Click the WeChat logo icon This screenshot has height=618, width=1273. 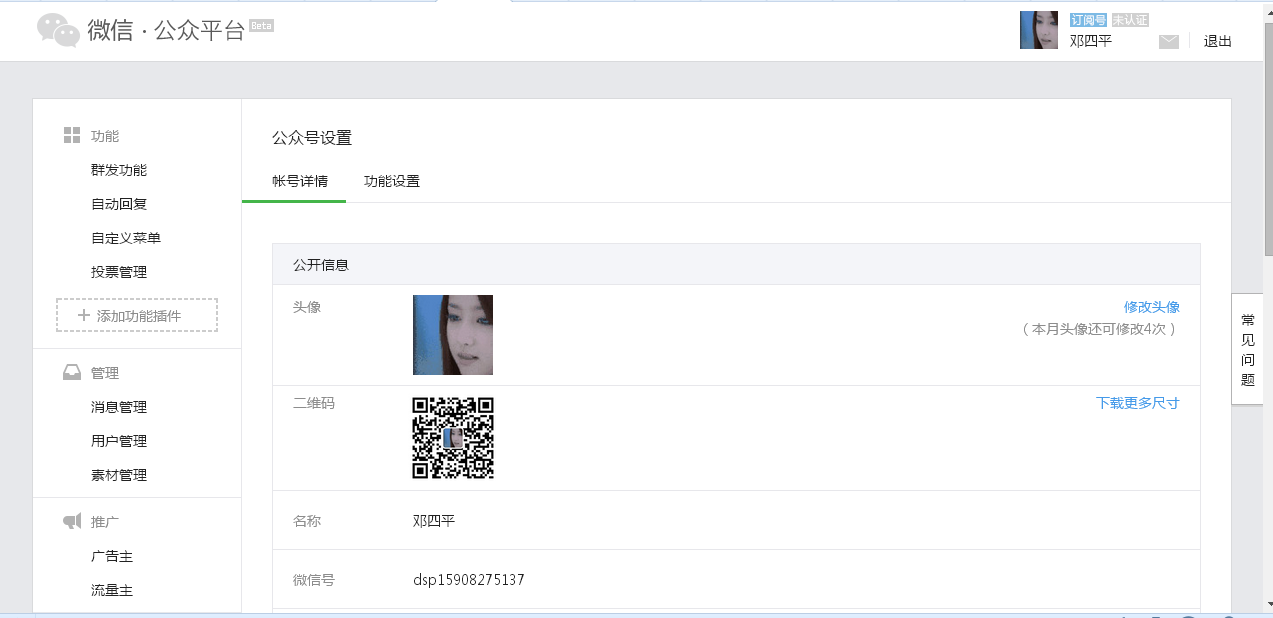(58, 30)
